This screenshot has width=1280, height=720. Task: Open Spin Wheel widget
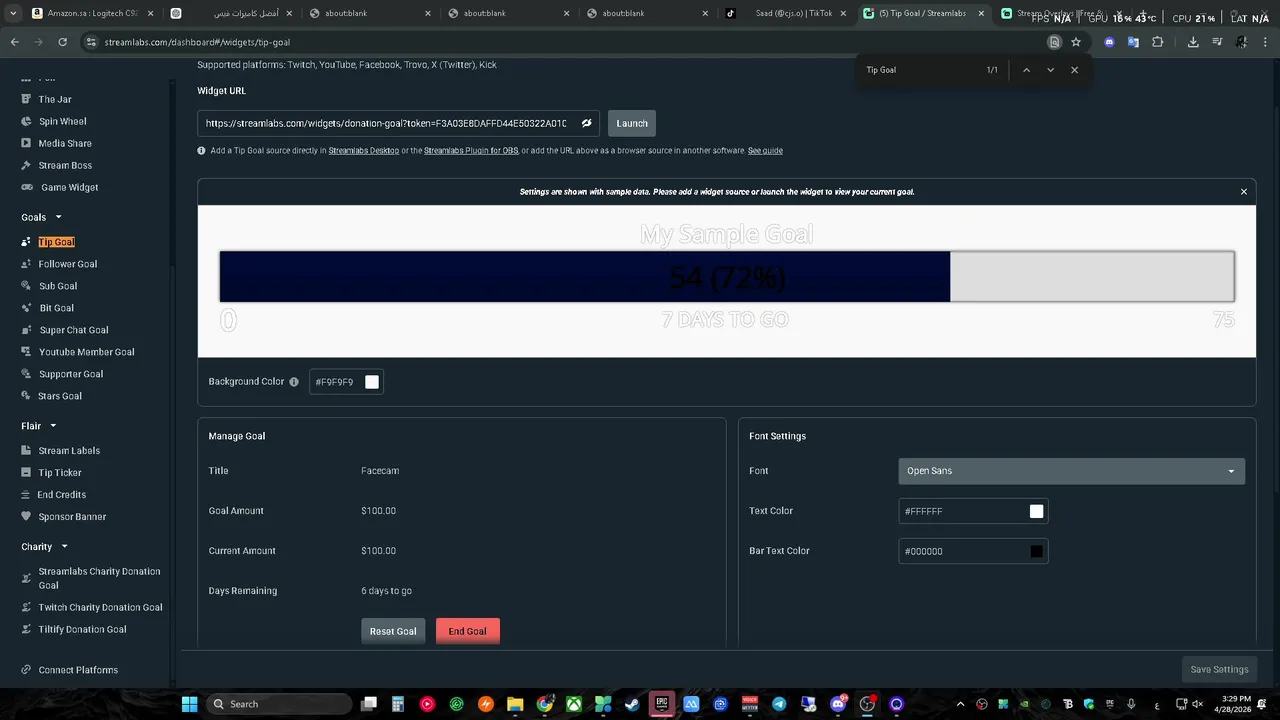(x=62, y=121)
